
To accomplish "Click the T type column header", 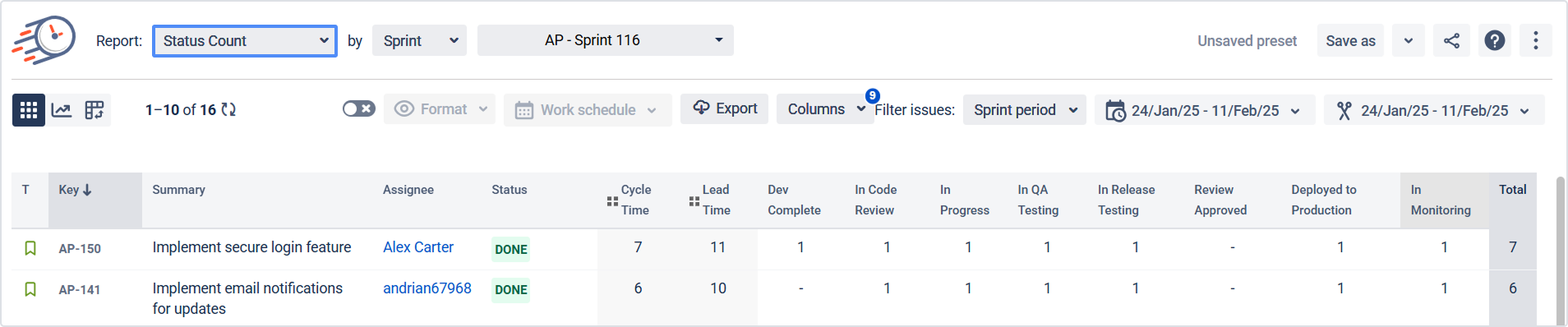I will pos(25,190).
